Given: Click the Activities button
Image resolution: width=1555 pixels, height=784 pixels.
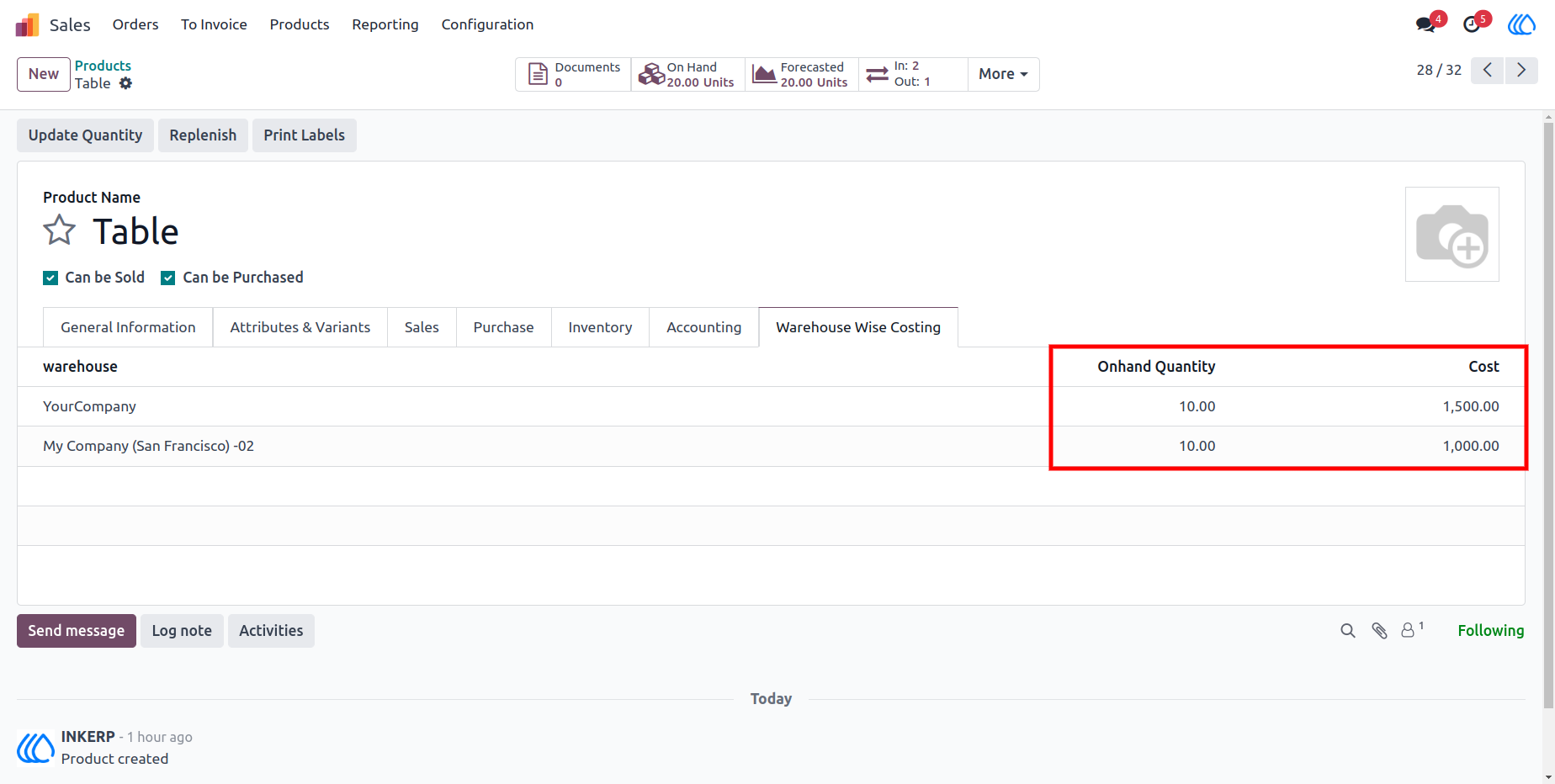Looking at the screenshot, I should [271, 631].
